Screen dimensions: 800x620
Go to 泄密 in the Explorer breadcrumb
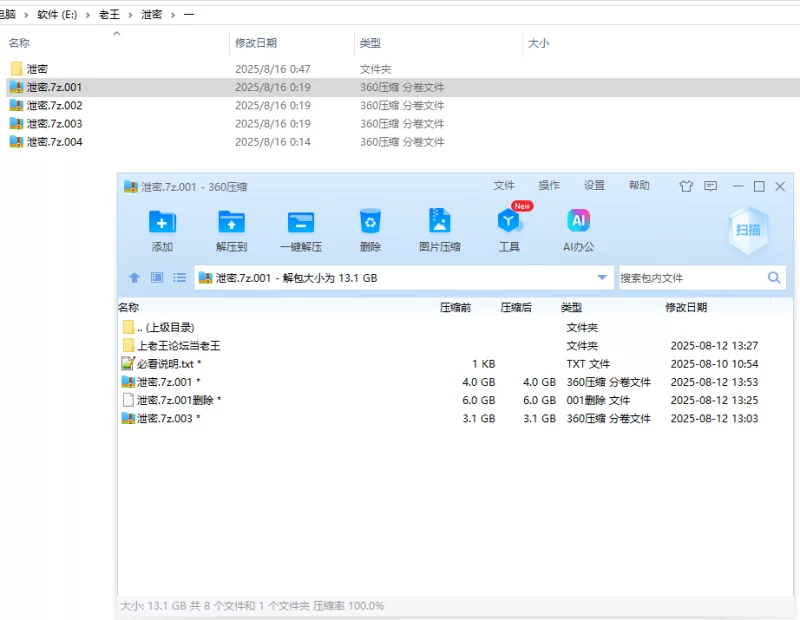coord(152,15)
